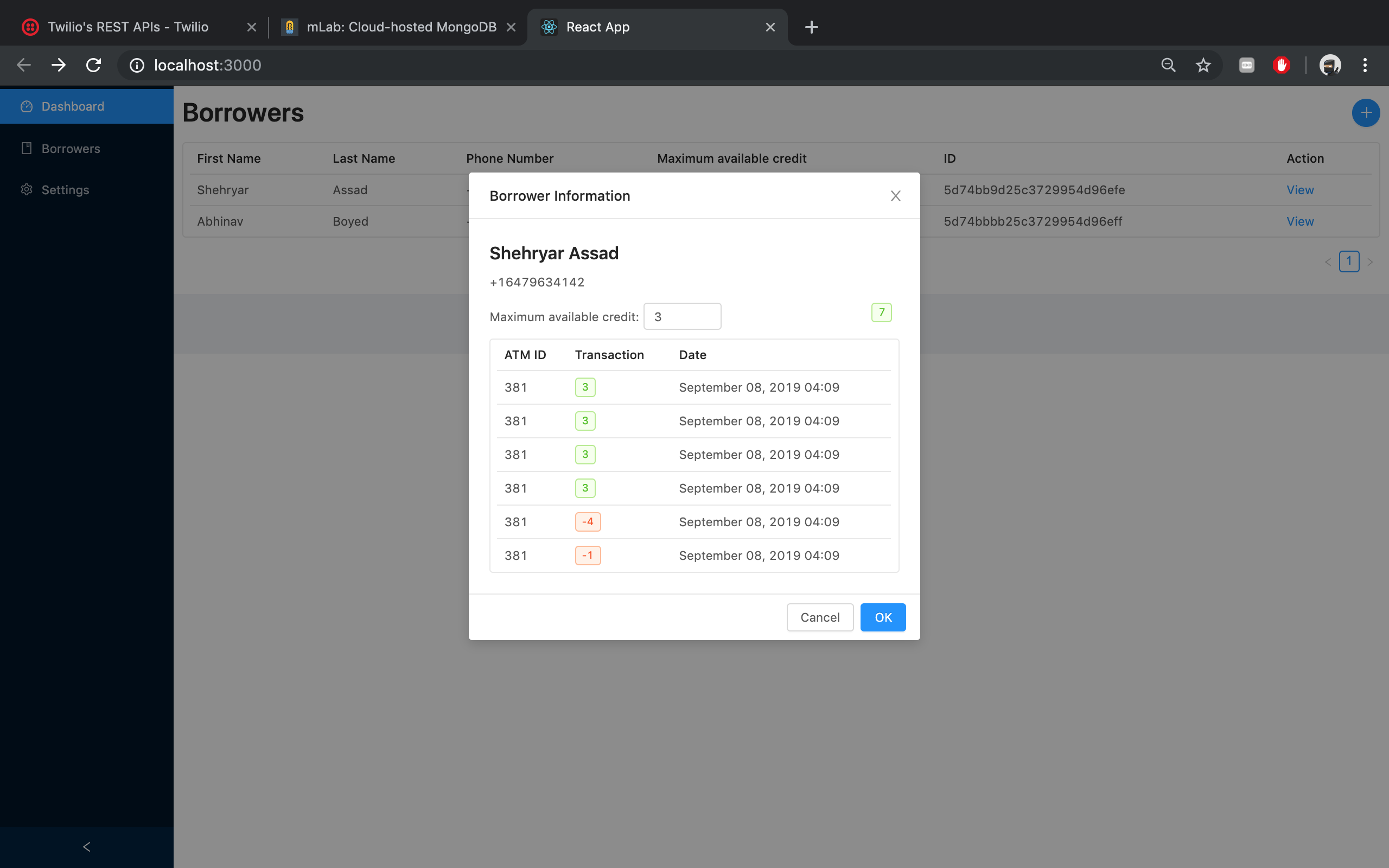Open a new browser tab
The height and width of the screenshot is (868, 1389).
811,27
